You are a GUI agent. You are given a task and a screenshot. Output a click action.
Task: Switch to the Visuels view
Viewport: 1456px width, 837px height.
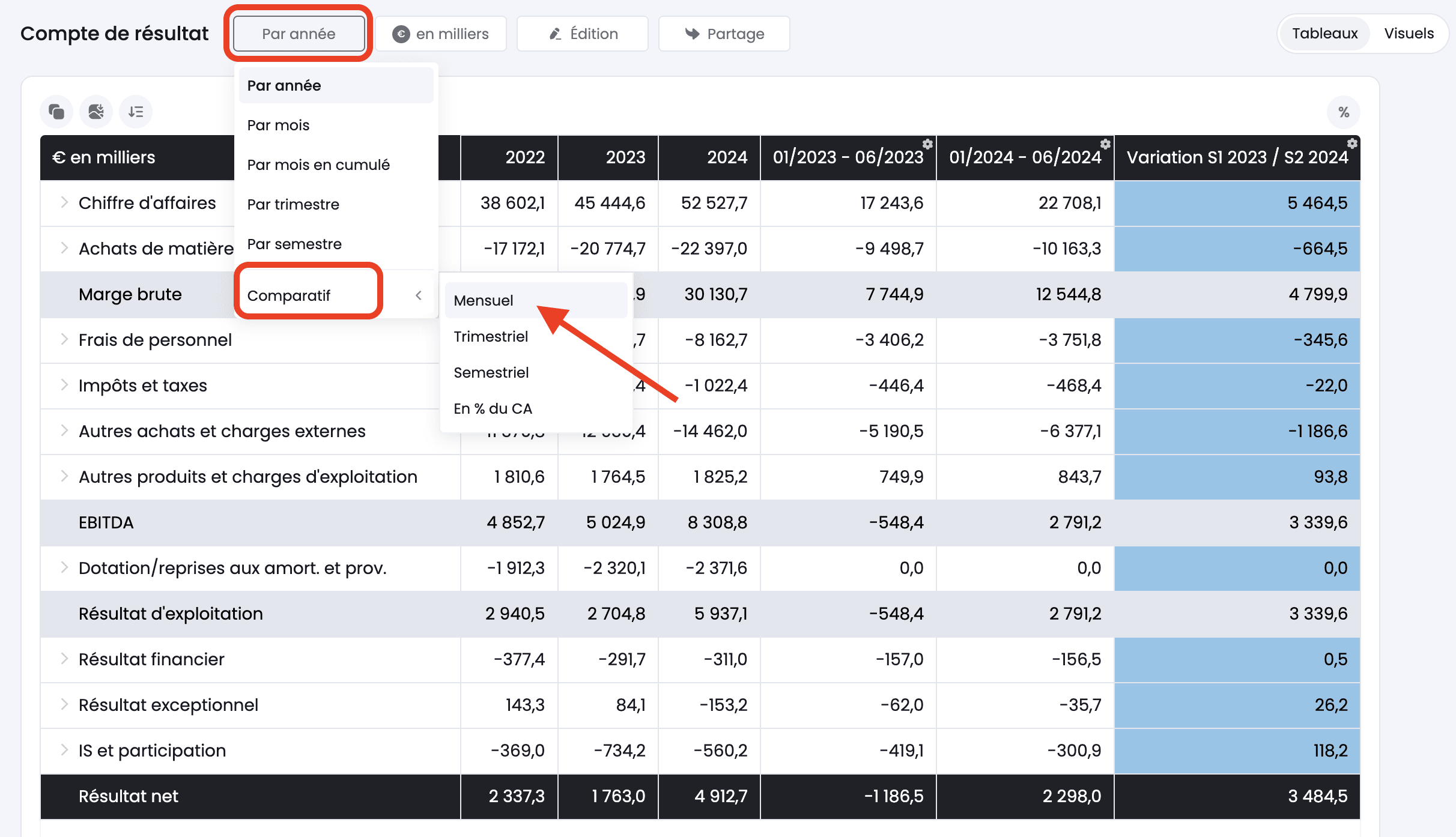click(1409, 34)
